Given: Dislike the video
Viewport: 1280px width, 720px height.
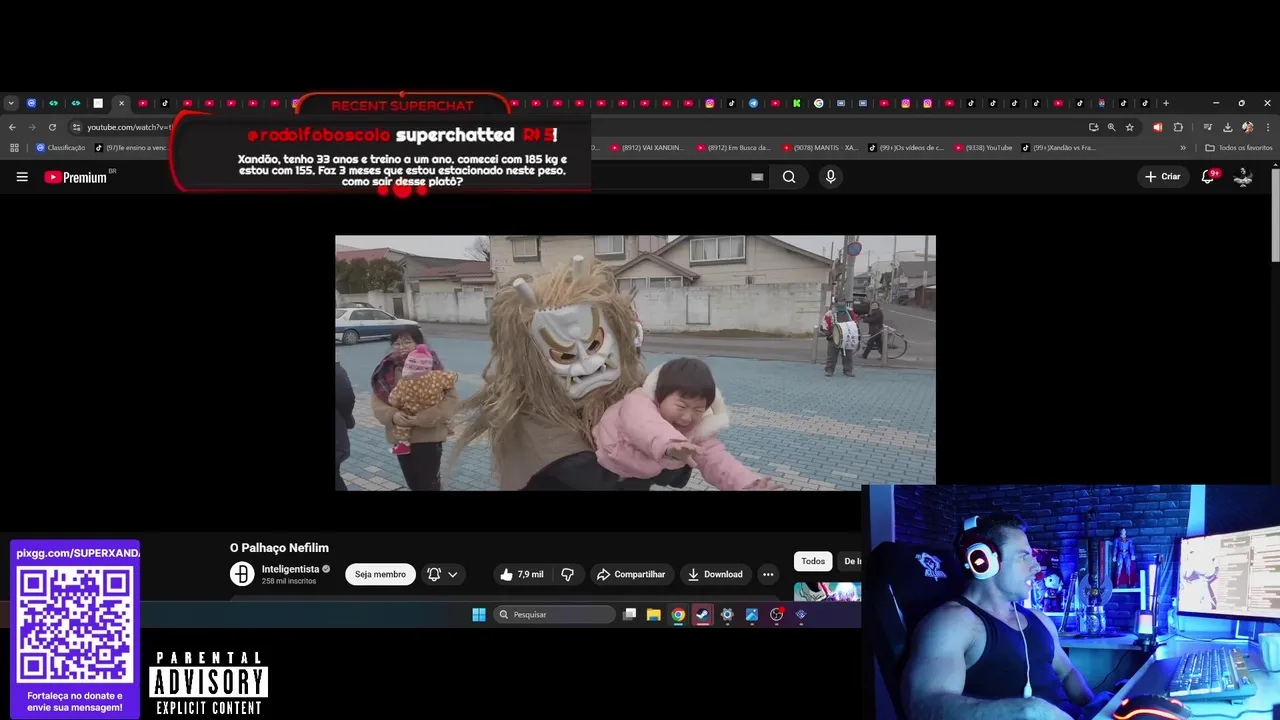Looking at the screenshot, I should click(567, 574).
